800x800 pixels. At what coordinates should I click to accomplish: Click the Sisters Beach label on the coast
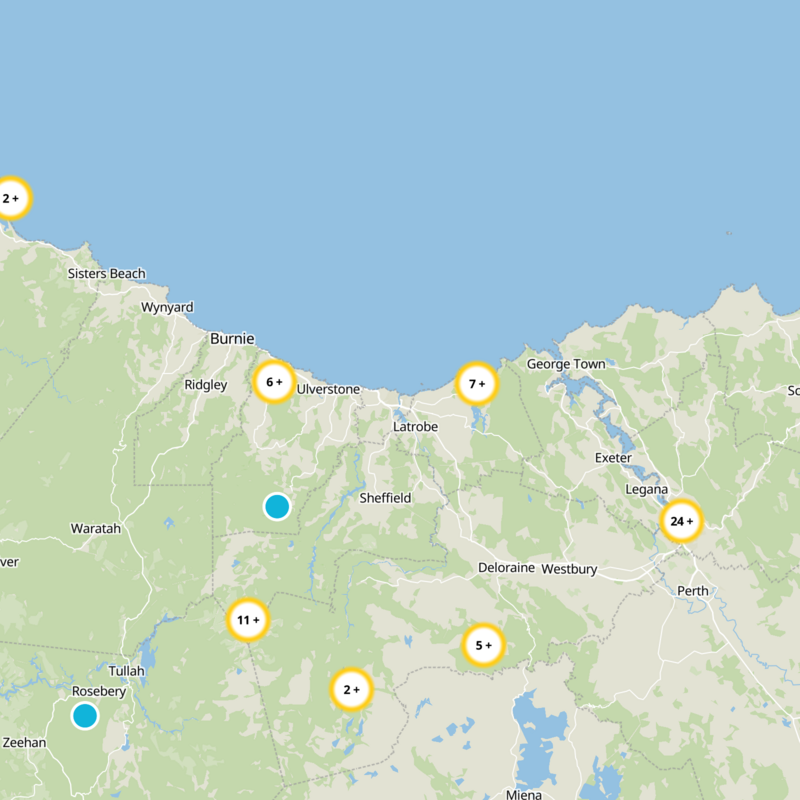pyautogui.click(x=104, y=273)
